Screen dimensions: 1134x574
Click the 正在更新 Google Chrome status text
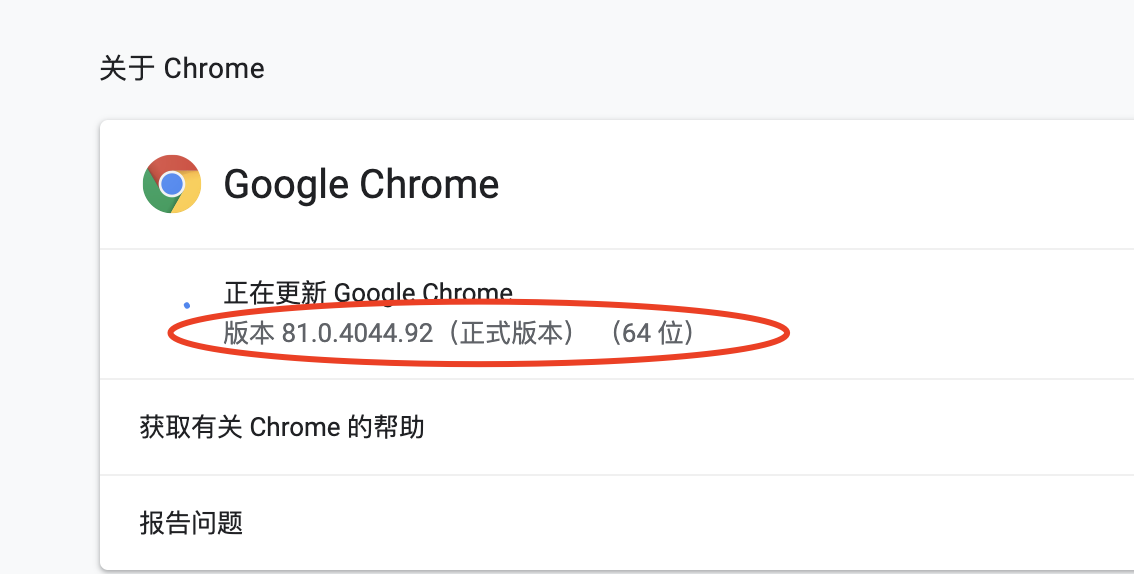(x=368, y=293)
